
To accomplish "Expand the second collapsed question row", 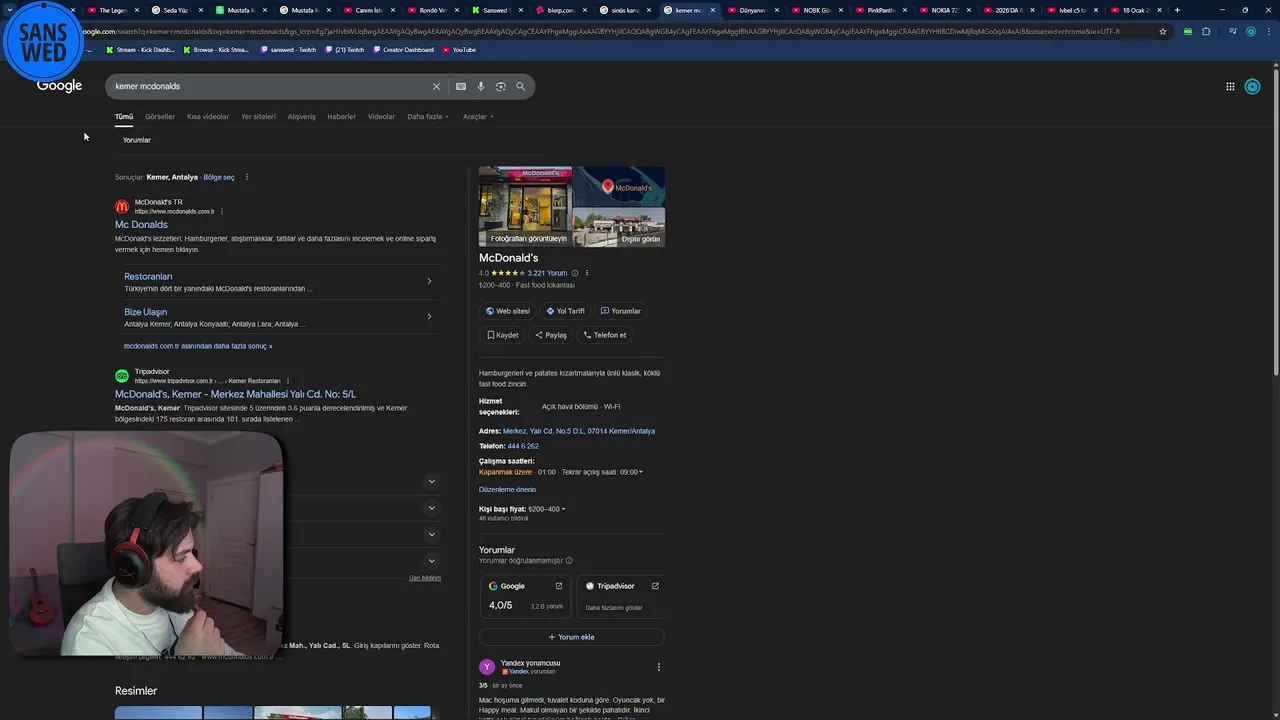I will [x=432, y=508].
